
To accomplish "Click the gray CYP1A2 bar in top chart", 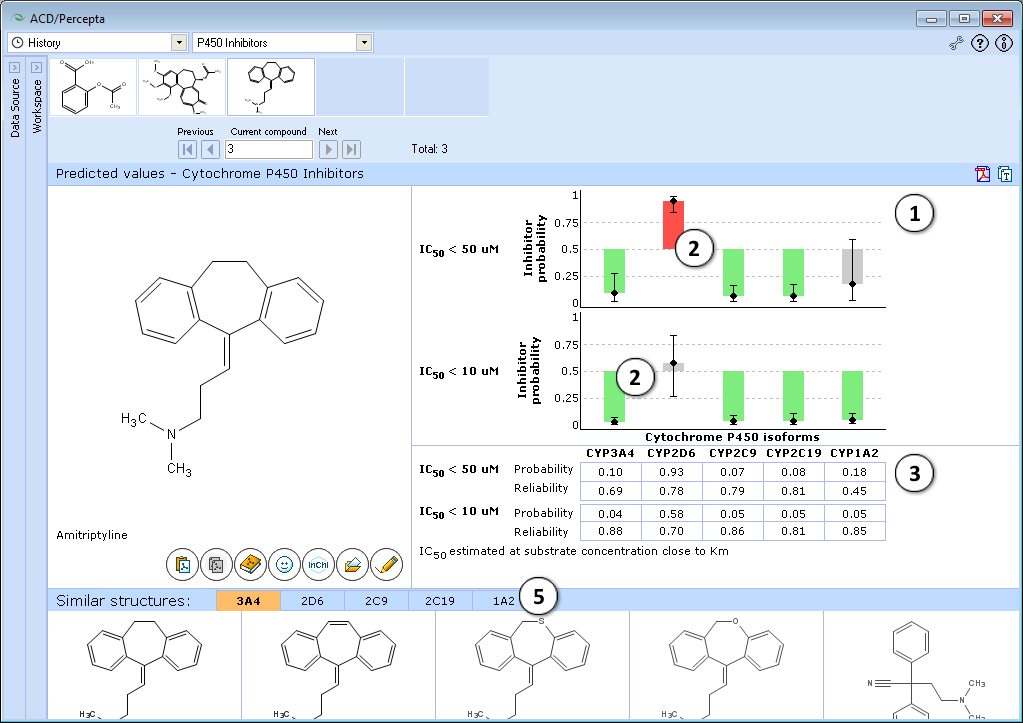I will pyautogui.click(x=852, y=266).
